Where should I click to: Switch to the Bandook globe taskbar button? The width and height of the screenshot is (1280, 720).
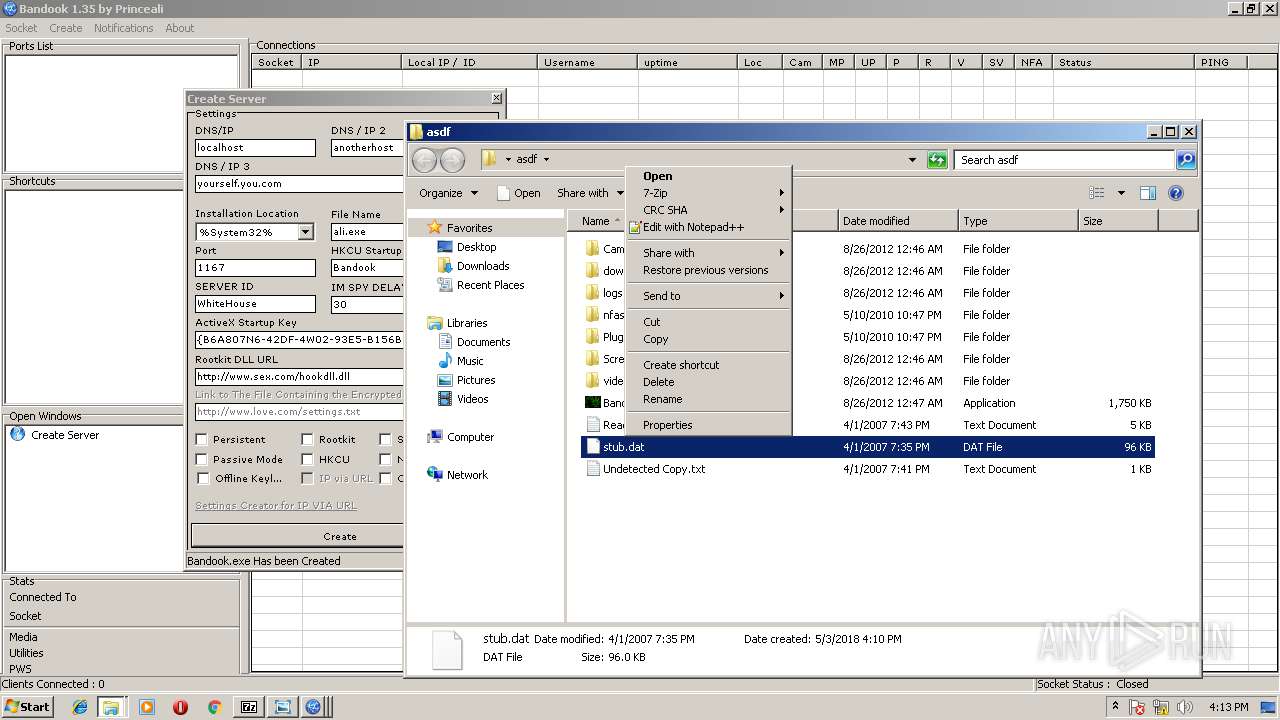(313, 707)
